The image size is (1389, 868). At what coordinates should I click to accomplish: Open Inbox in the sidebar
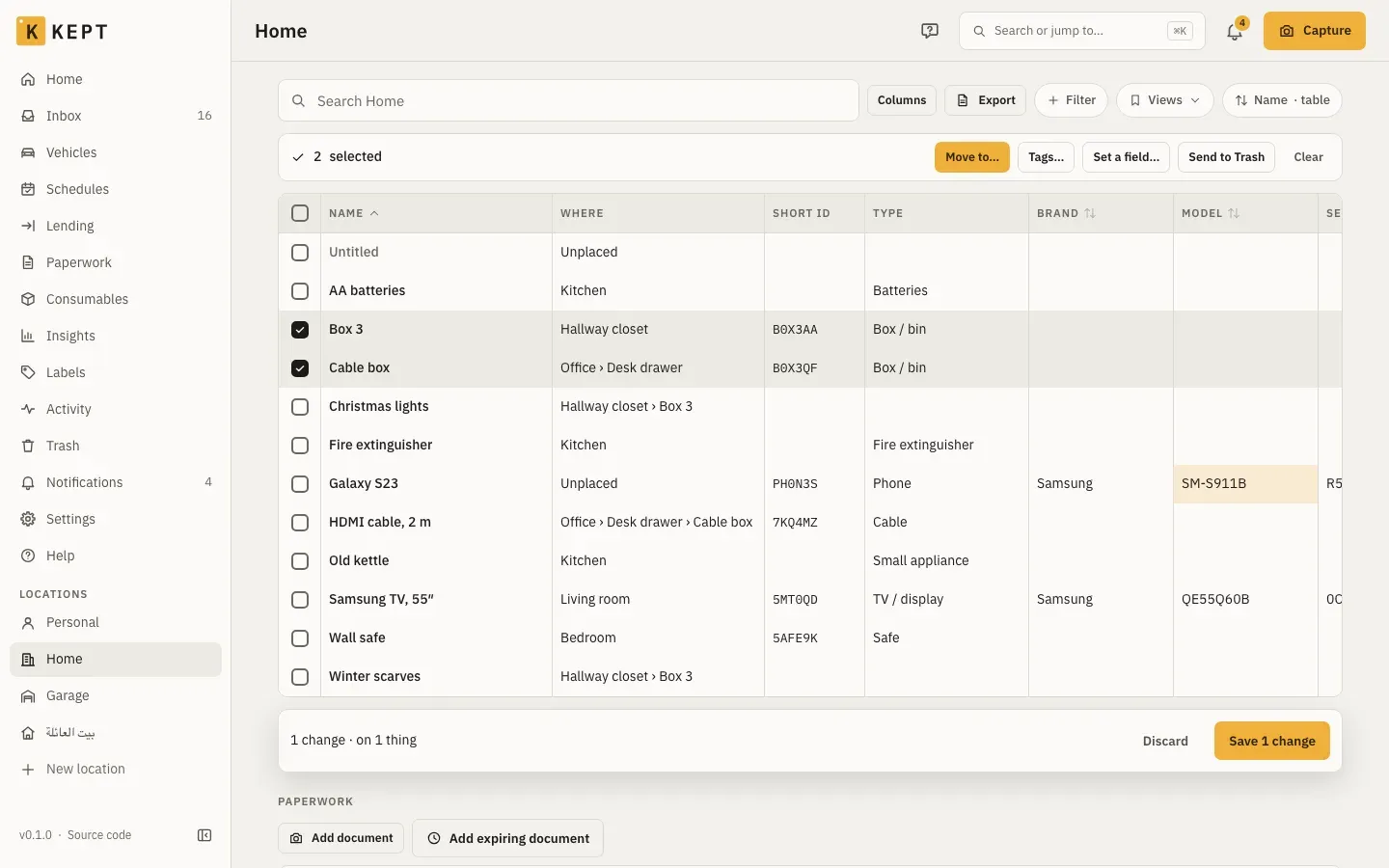coord(116,116)
